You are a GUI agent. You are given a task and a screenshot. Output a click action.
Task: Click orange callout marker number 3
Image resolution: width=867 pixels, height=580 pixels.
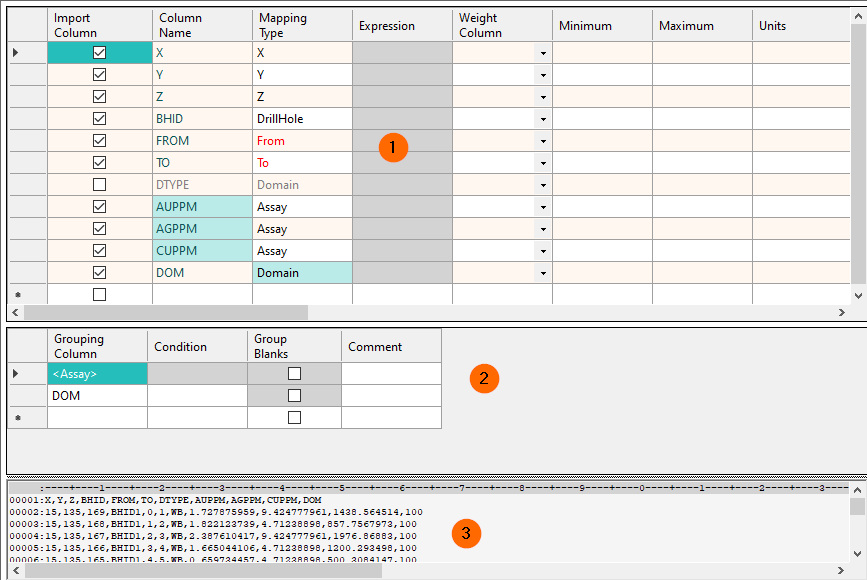coord(463,533)
